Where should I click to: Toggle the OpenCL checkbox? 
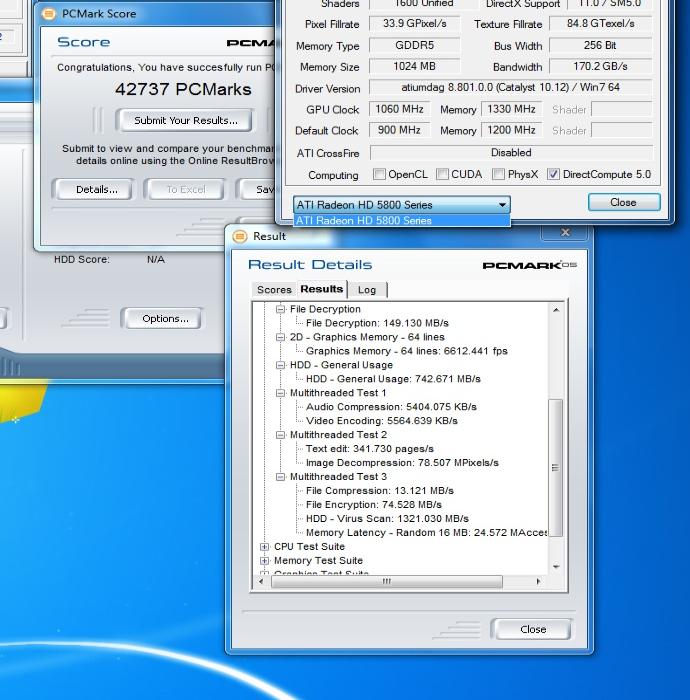click(379, 174)
